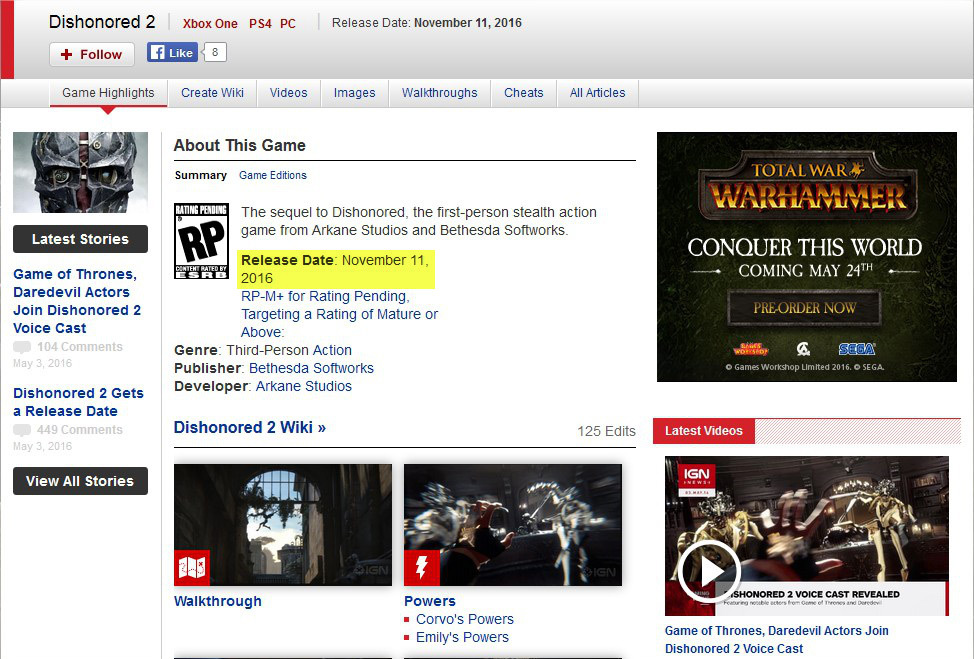
Task: Open Dishonored 2 Gets a Release Date story
Action: point(78,402)
